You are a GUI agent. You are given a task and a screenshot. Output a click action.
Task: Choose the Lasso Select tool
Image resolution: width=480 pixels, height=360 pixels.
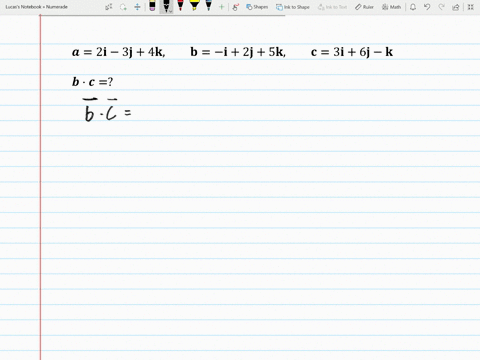123,7
